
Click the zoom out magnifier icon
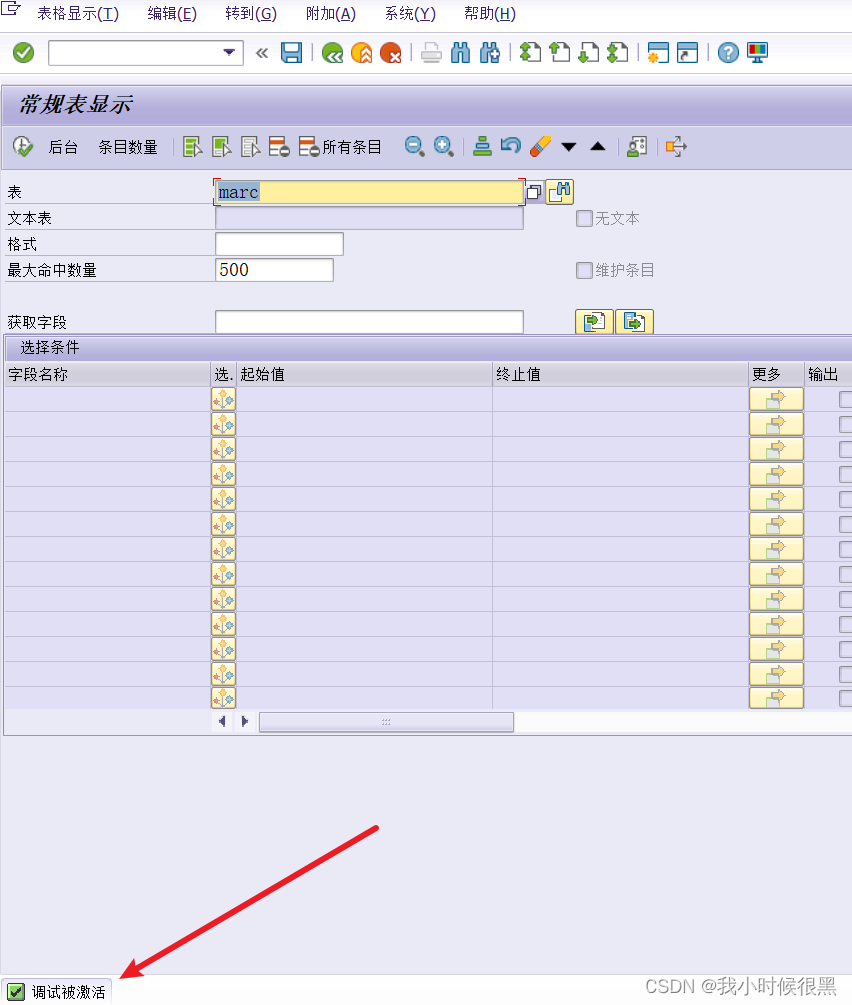414,147
